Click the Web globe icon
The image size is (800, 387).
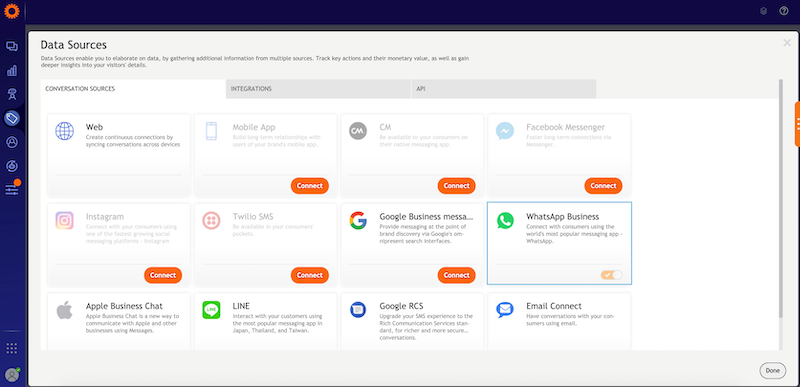(65, 131)
